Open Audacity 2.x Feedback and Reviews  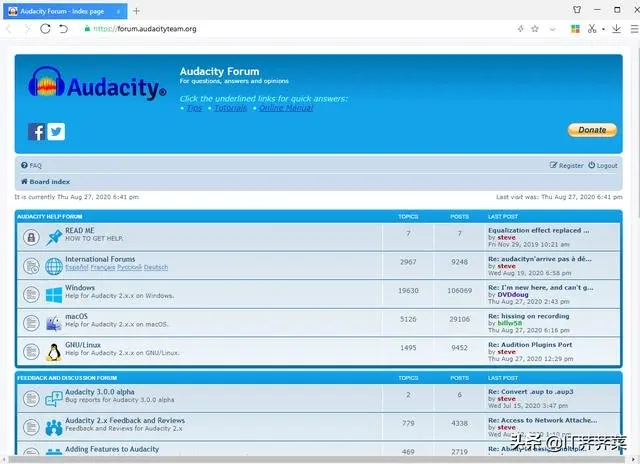(125, 420)
